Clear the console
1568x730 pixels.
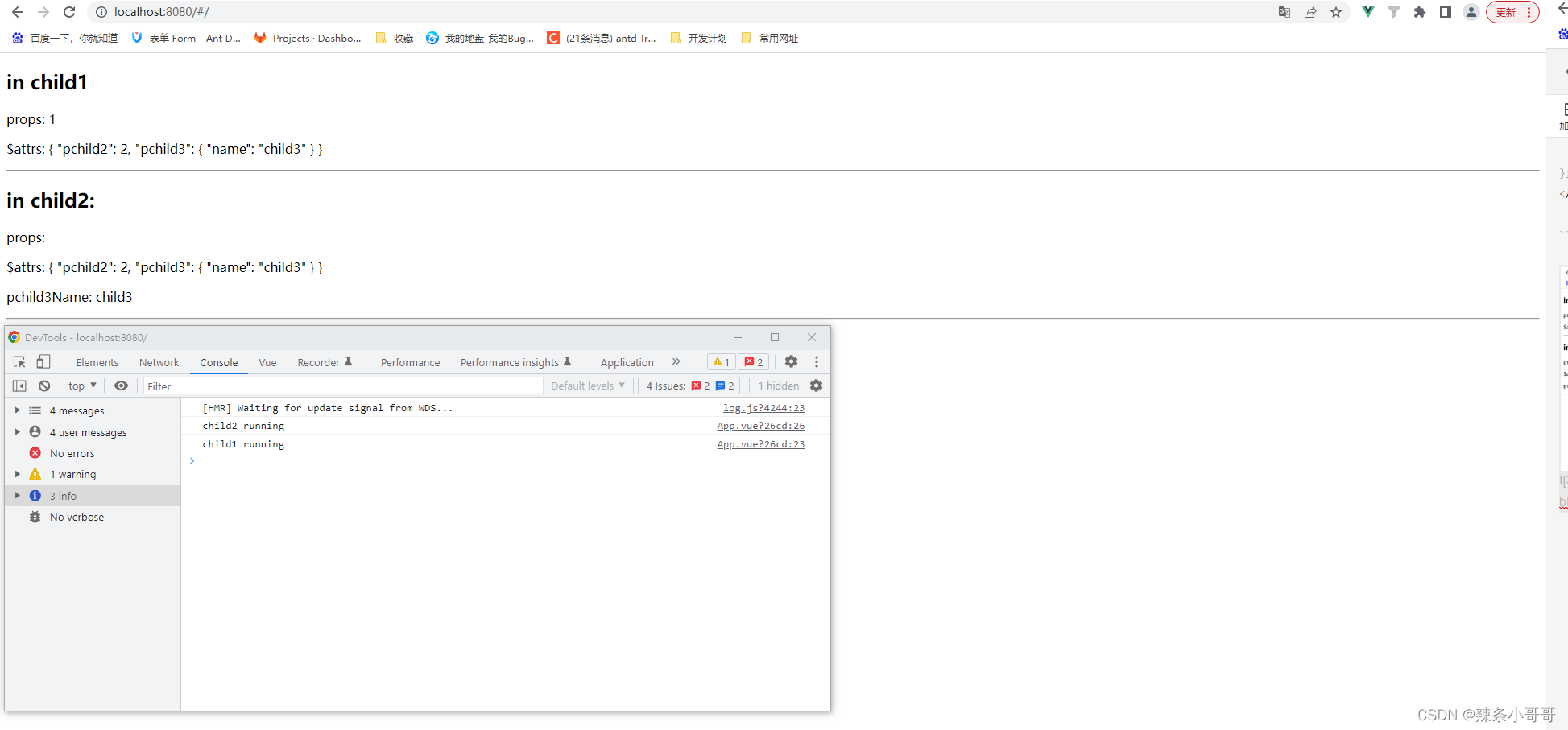click(x=44, y=386)
